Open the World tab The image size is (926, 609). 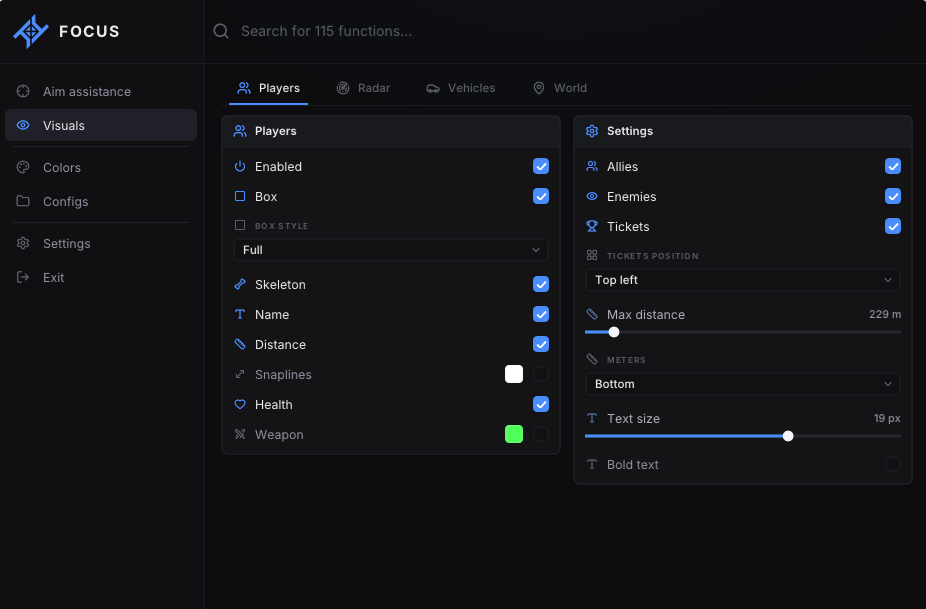tap(560, 88)
